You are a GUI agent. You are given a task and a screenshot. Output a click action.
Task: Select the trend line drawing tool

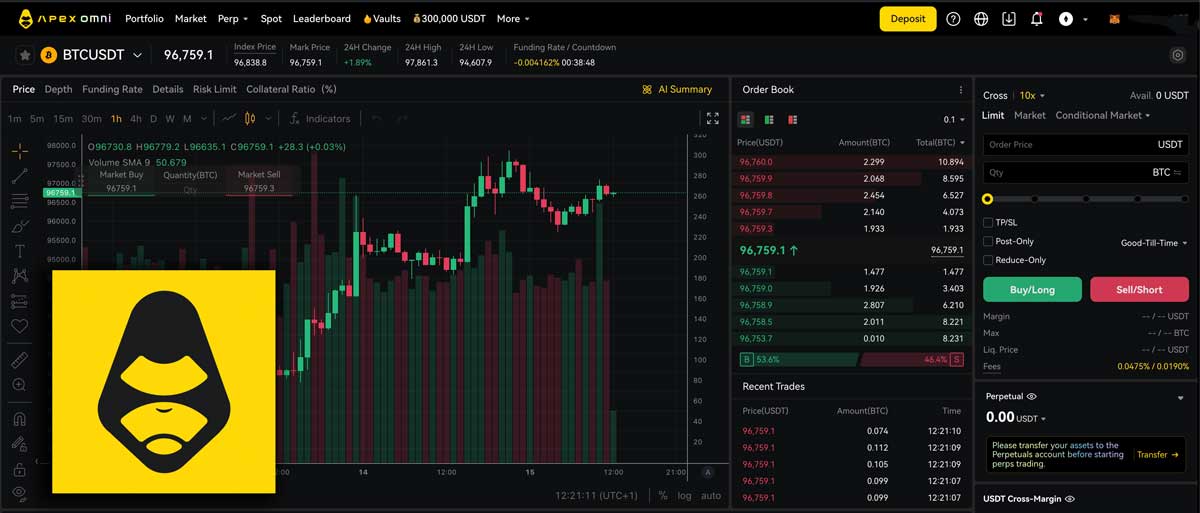(20, 176)
